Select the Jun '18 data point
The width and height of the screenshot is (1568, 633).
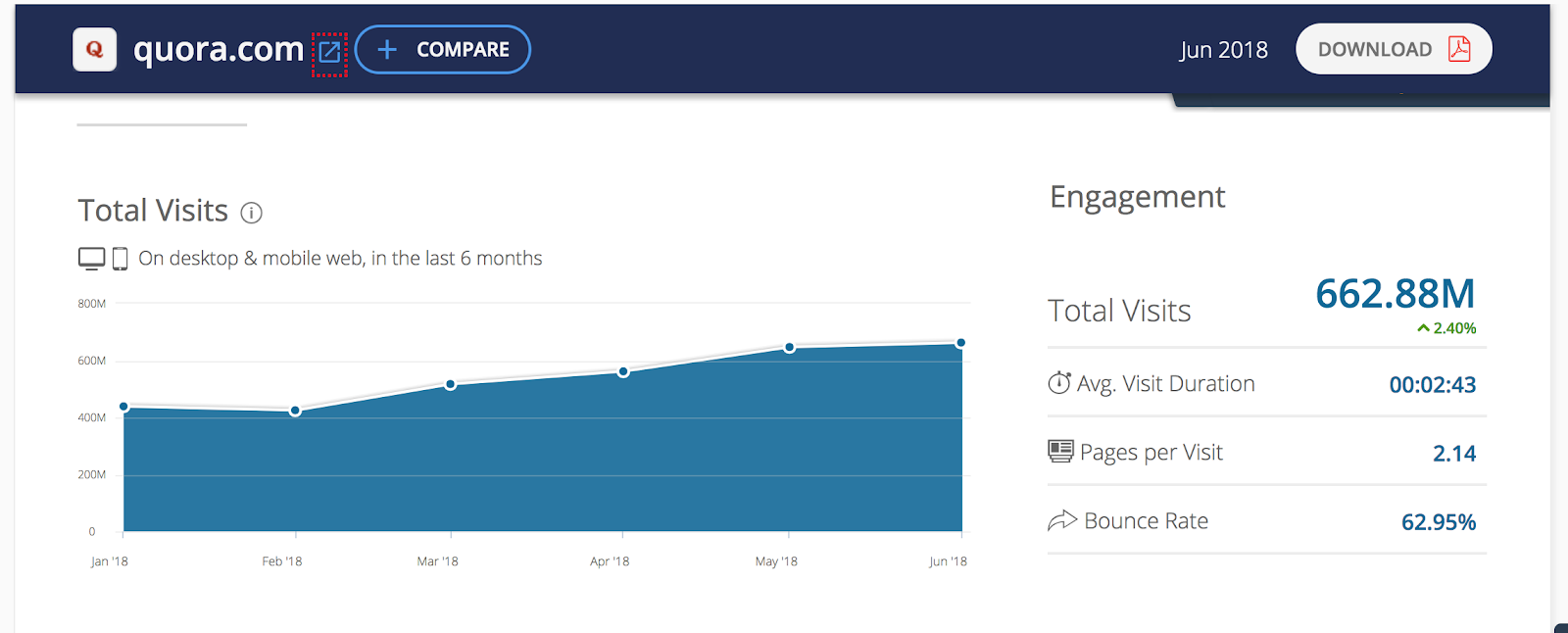click(961, 342)
